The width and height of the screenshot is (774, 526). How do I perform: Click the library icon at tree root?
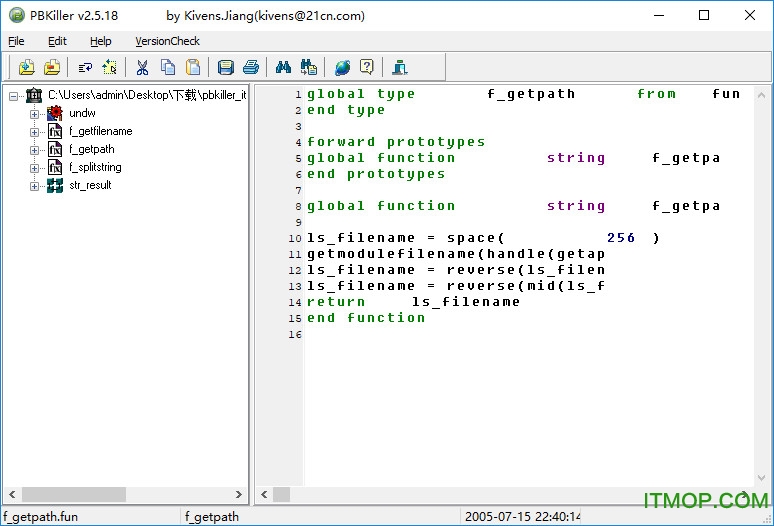(x=34, y=95)
